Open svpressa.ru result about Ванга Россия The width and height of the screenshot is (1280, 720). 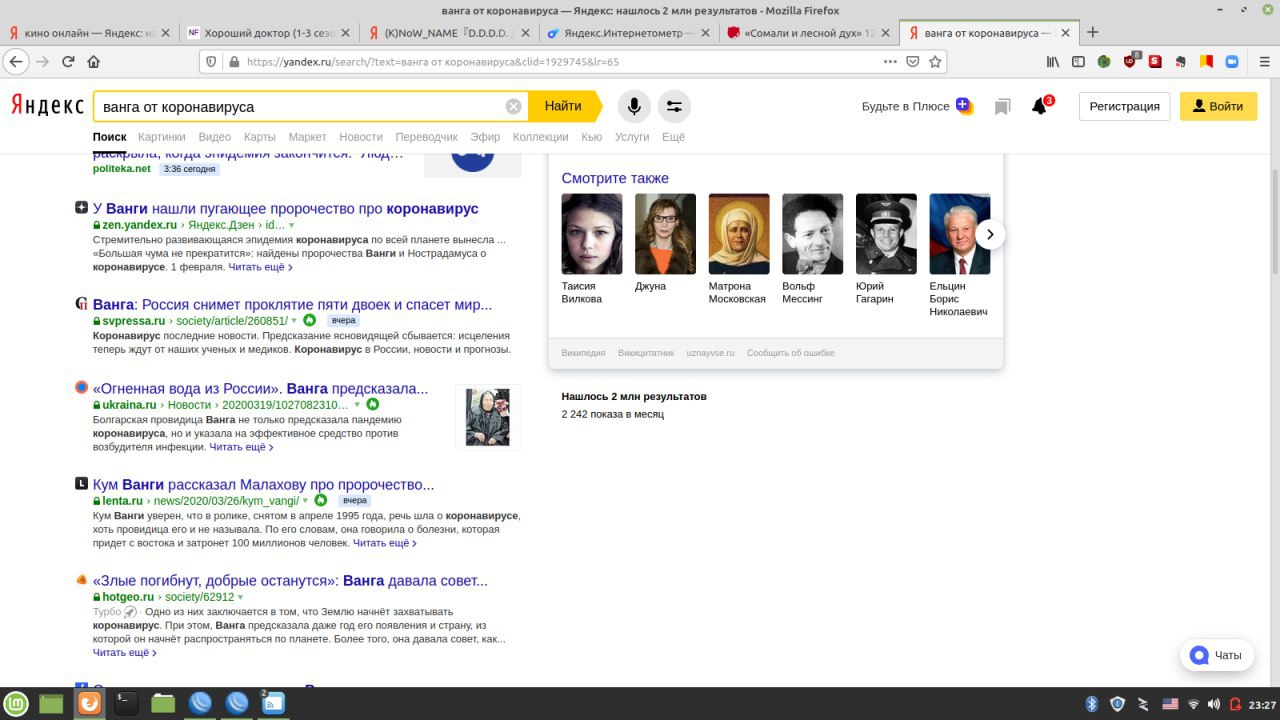point(292,304)
